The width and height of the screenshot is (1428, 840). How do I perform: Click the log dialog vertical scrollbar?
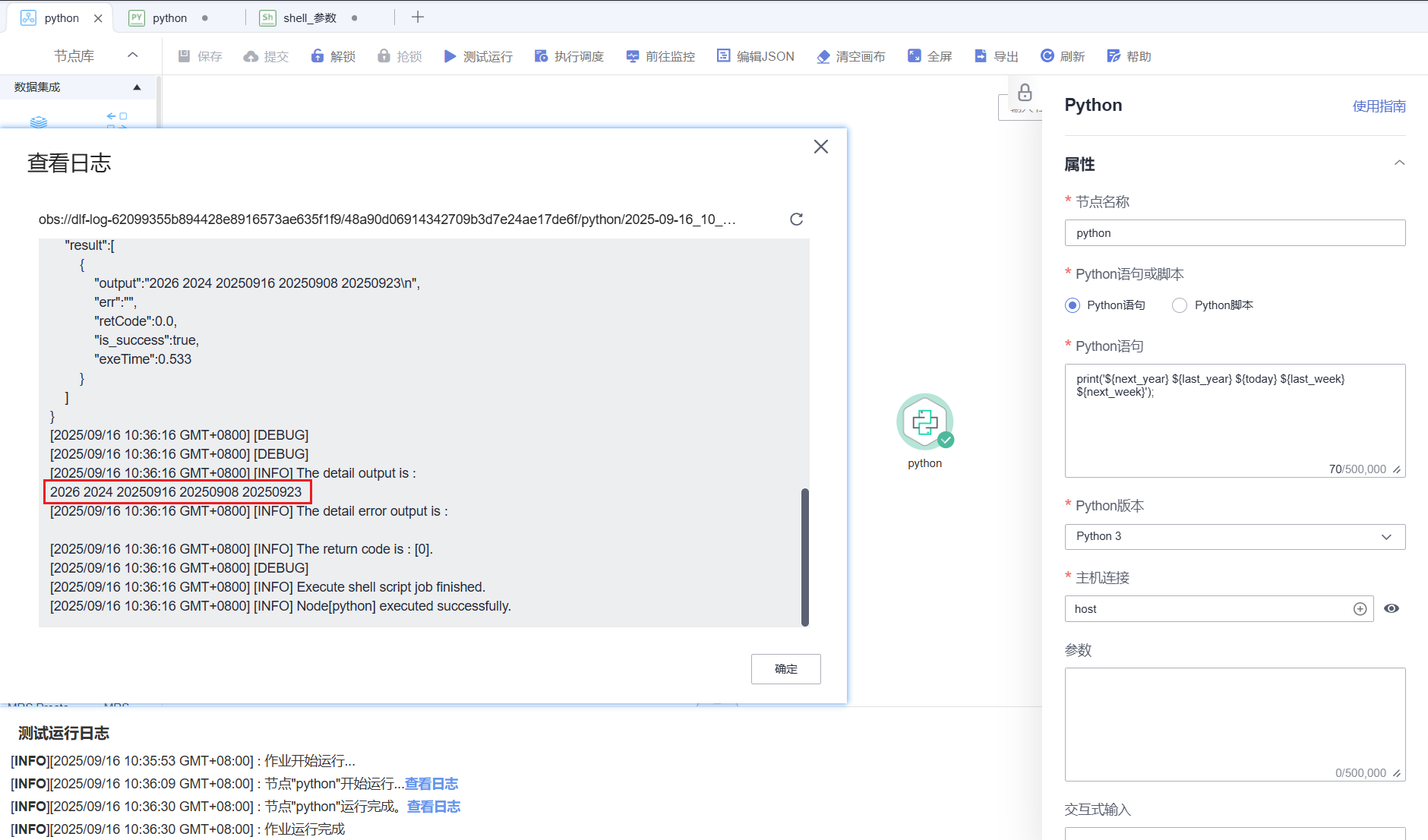point(805,557)
